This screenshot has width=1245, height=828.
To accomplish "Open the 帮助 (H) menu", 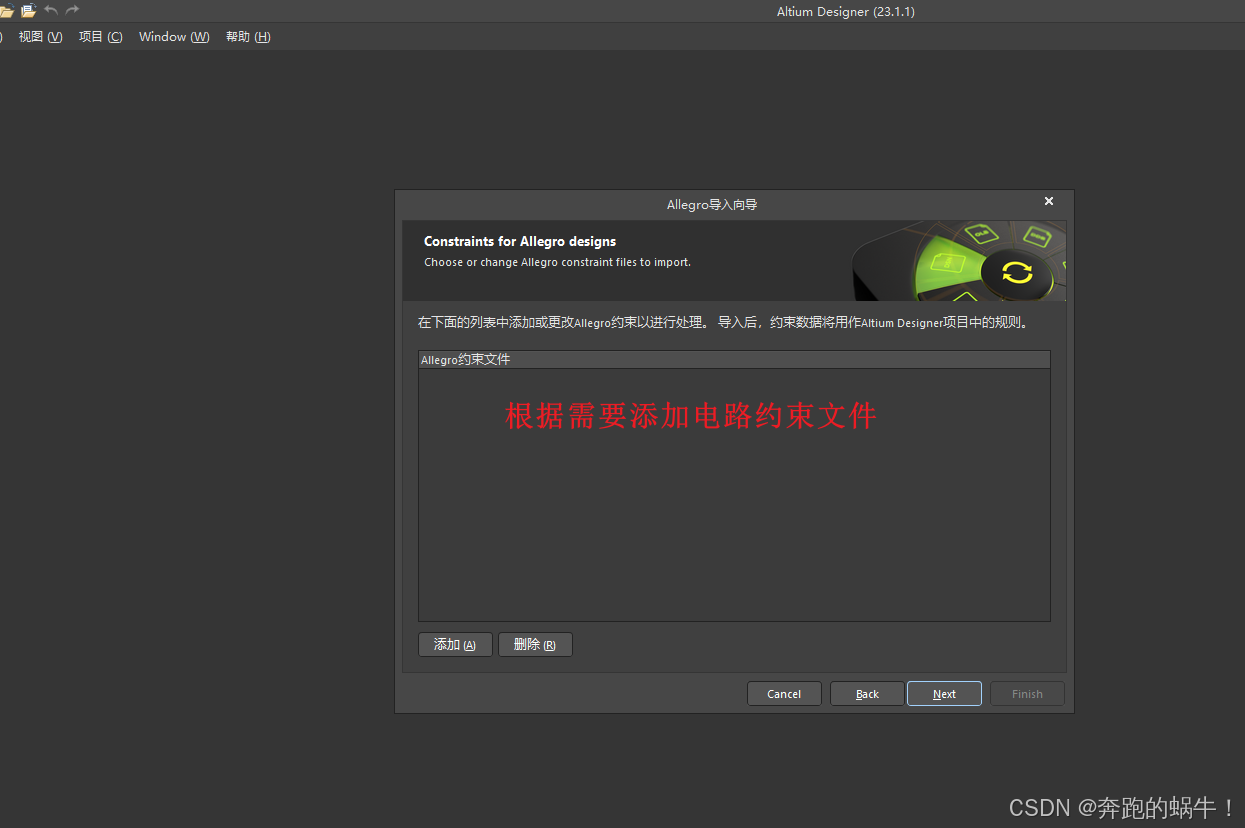I will click(248, 37).
